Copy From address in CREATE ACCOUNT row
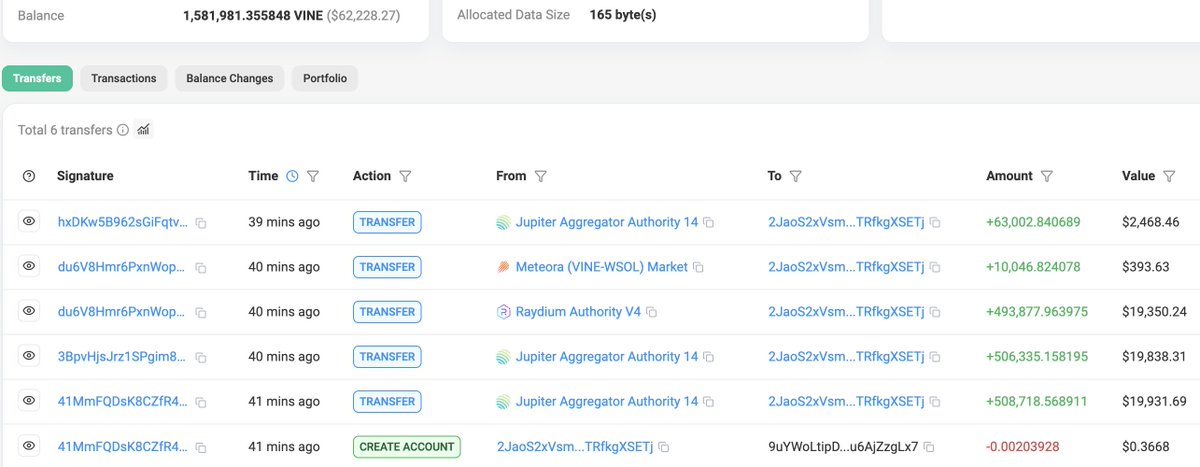The width and height of the screenshot is (1200, 467). (x=663, y=447)
